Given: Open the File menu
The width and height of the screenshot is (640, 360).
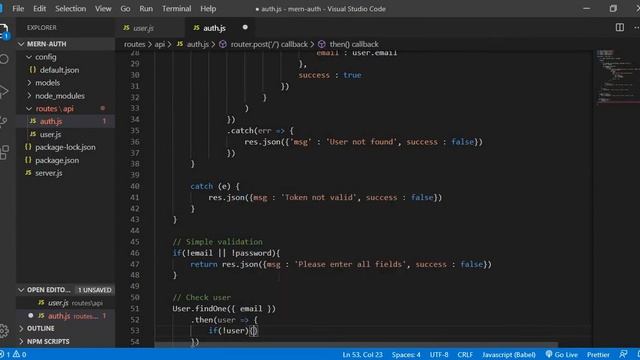Looking at the screenshot, I should (18, 9).
